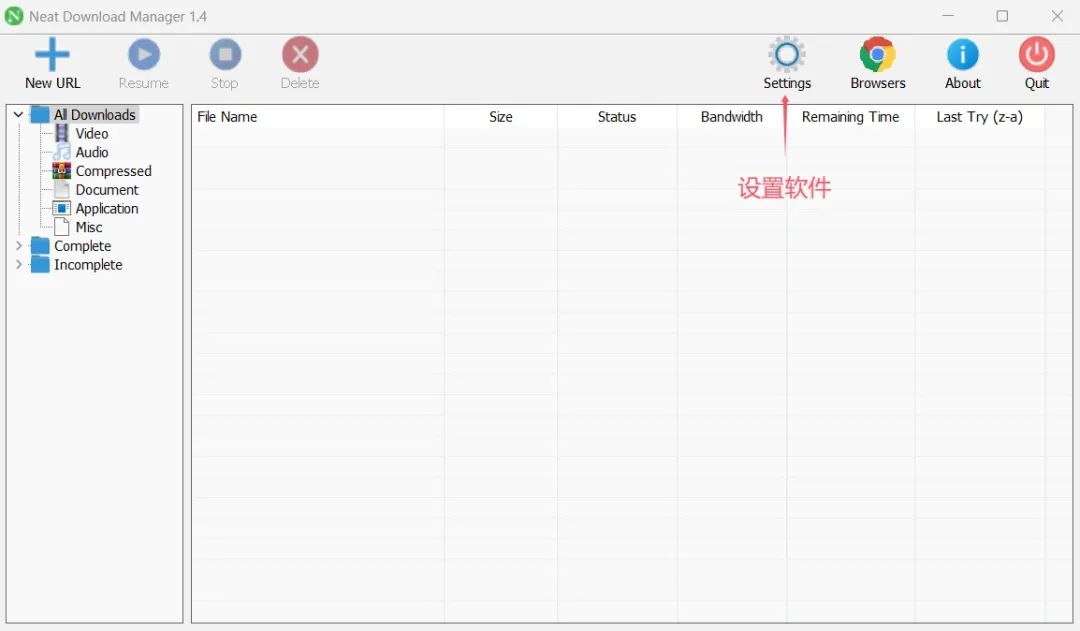
Task: Sort by Bandwidth column header
Action: click(x=731, y=117)
